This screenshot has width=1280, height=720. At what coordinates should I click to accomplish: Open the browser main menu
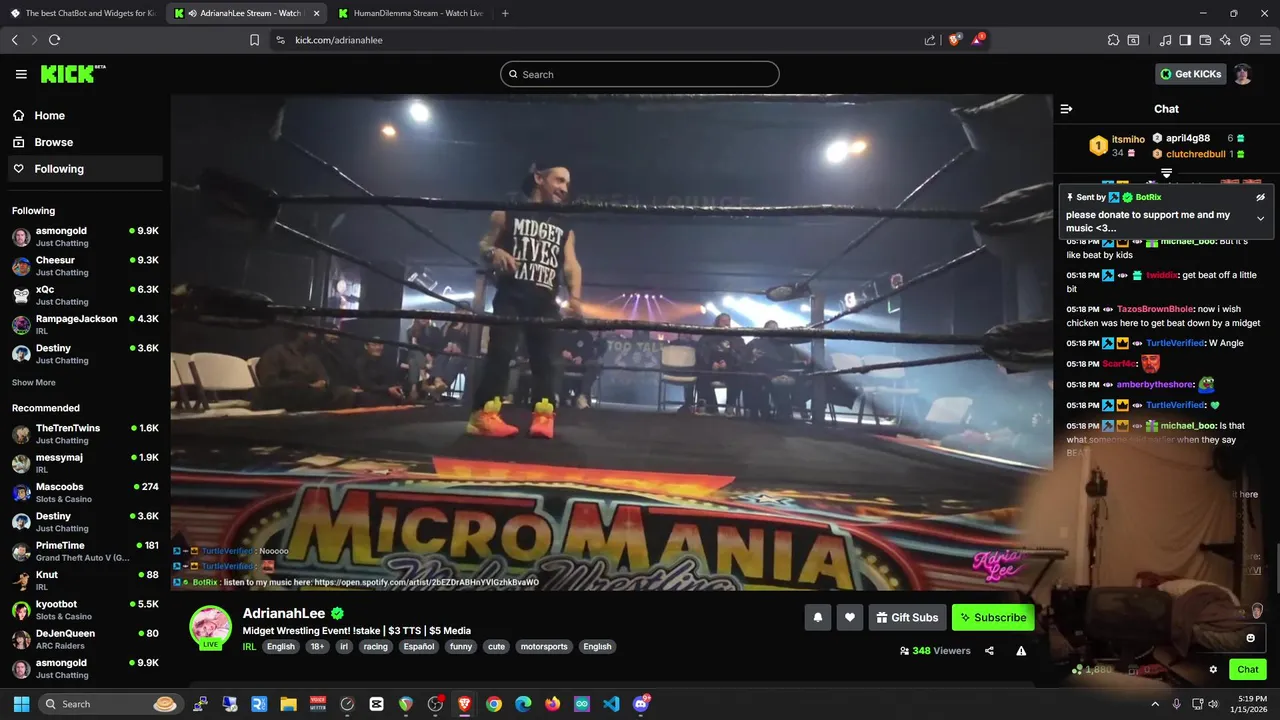point(1265,40)
